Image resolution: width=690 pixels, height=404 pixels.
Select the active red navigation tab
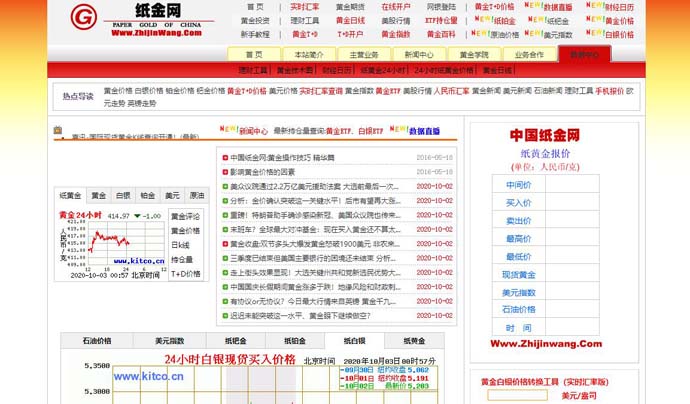click(584, 55)
